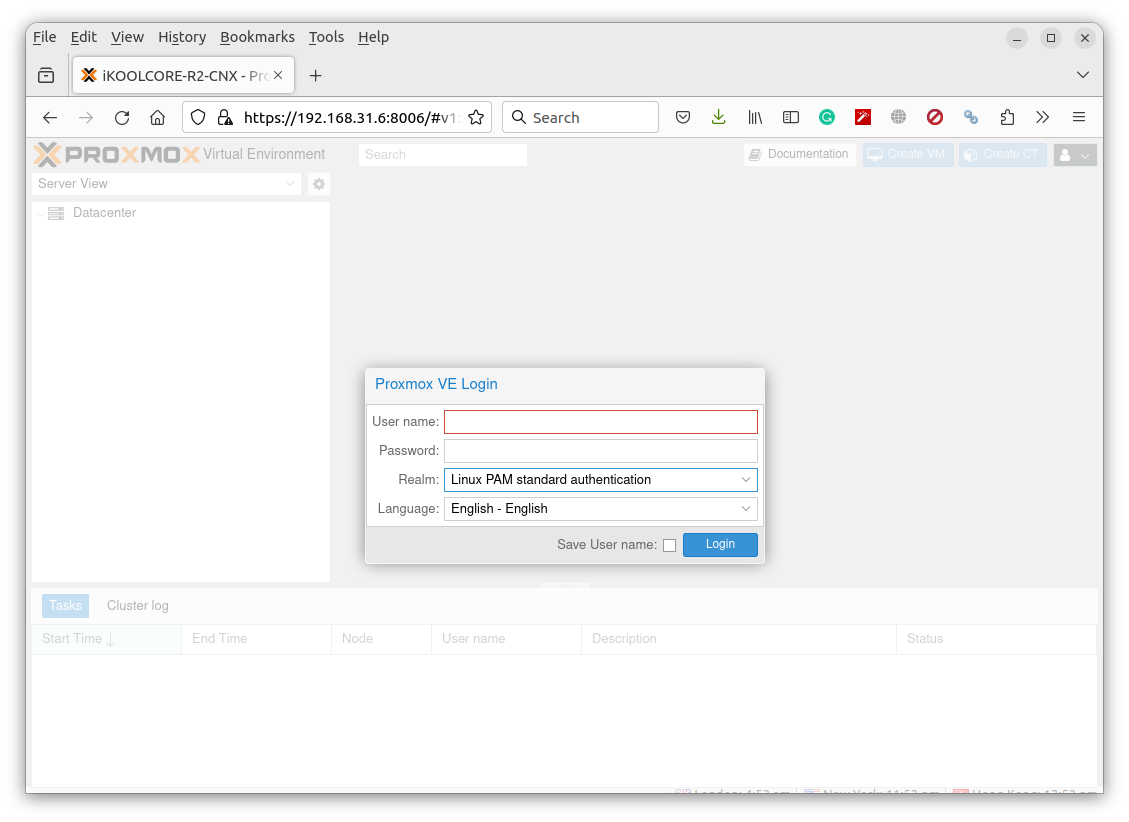Image resolution: width=1129 pixels, height=822 pixels.
Task: Click the padlock site security icon
Action: click(x=225, y=117)
